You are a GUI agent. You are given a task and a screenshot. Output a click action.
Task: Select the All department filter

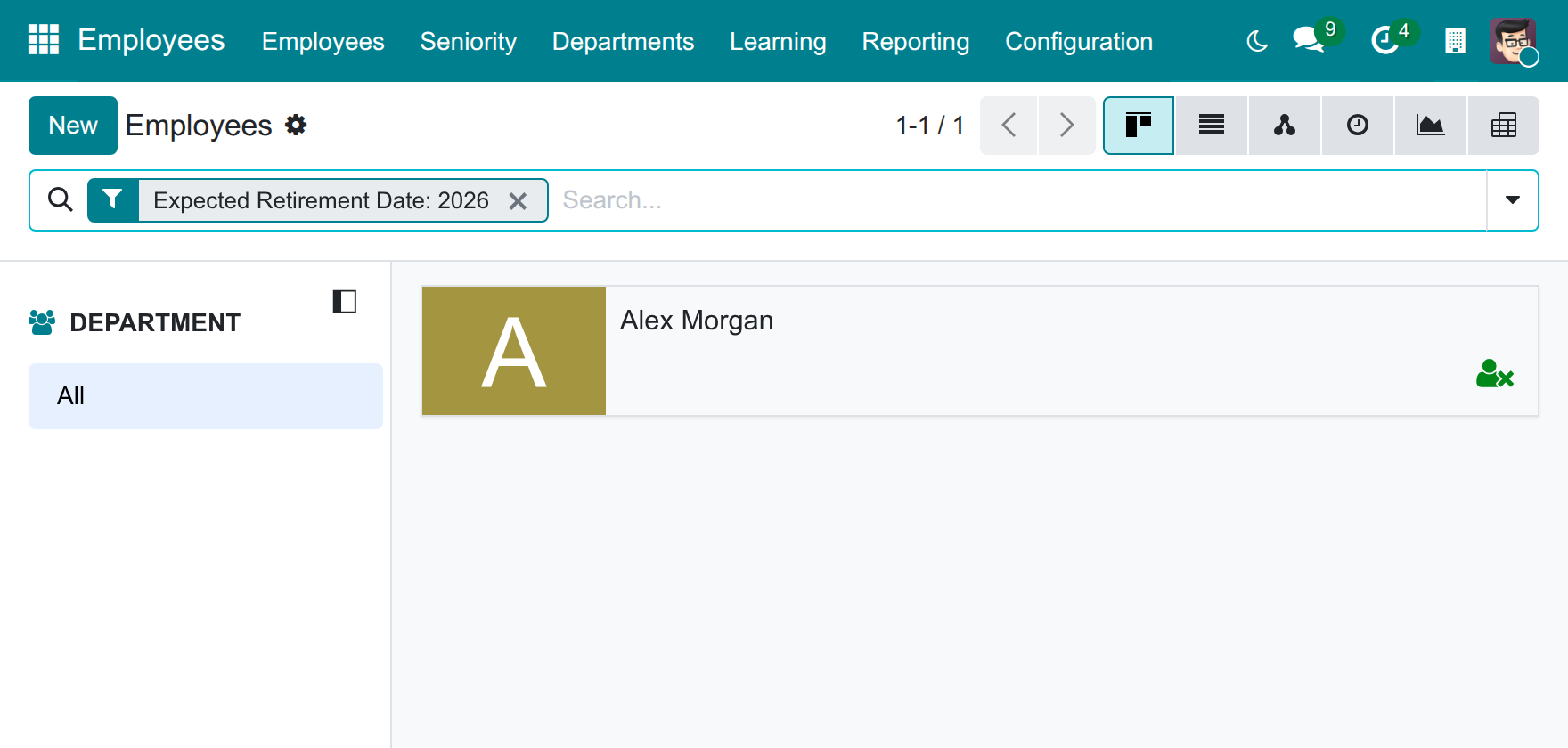(x=206, y=396)
